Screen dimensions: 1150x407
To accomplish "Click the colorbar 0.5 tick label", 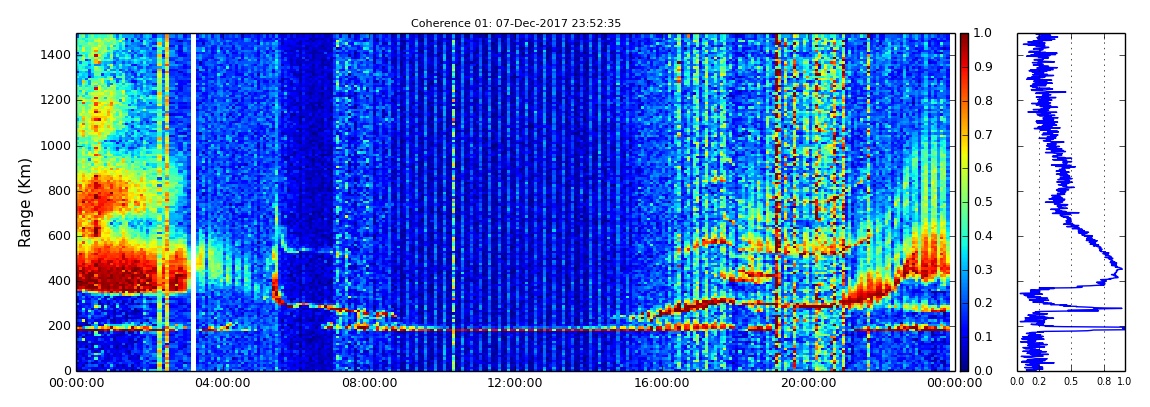I will click(981, 202).
